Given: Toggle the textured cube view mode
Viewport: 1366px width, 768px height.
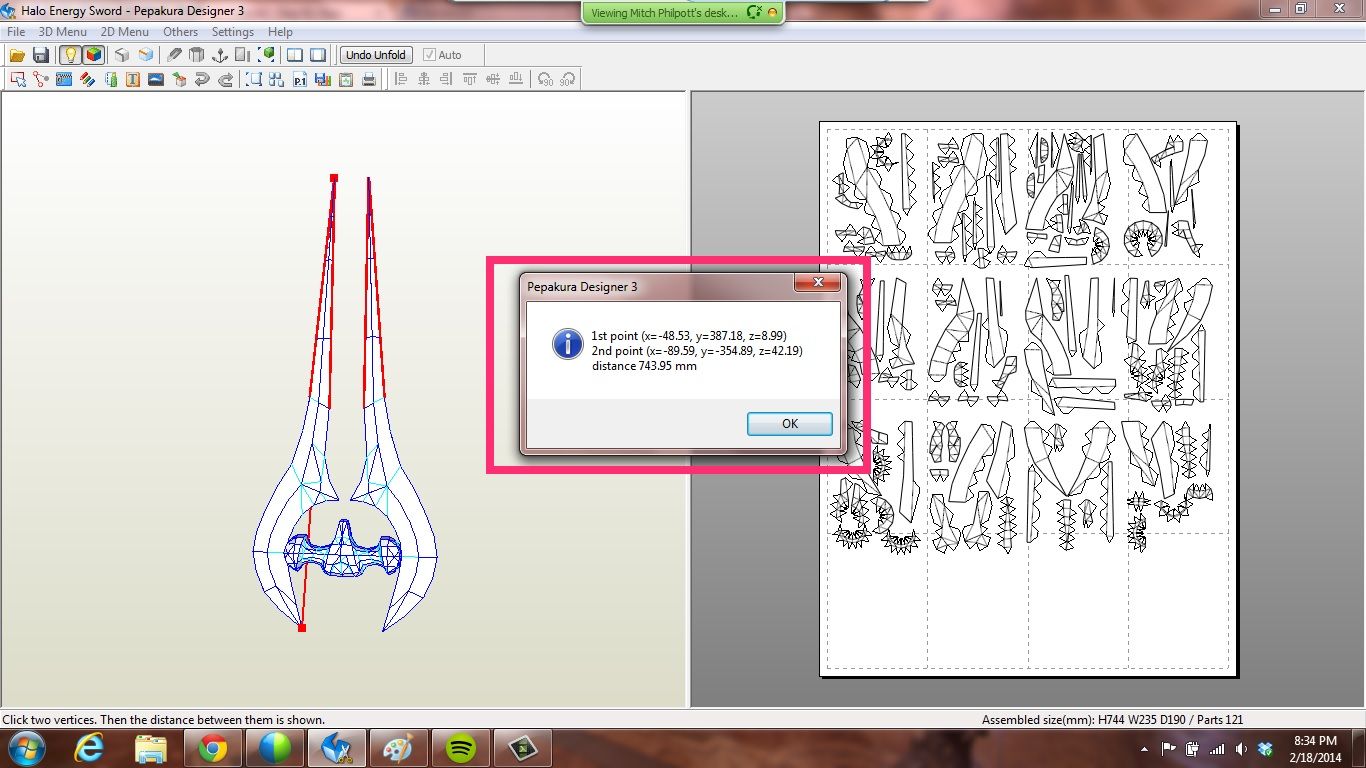Looking at the screenshot, I should 92,55.
